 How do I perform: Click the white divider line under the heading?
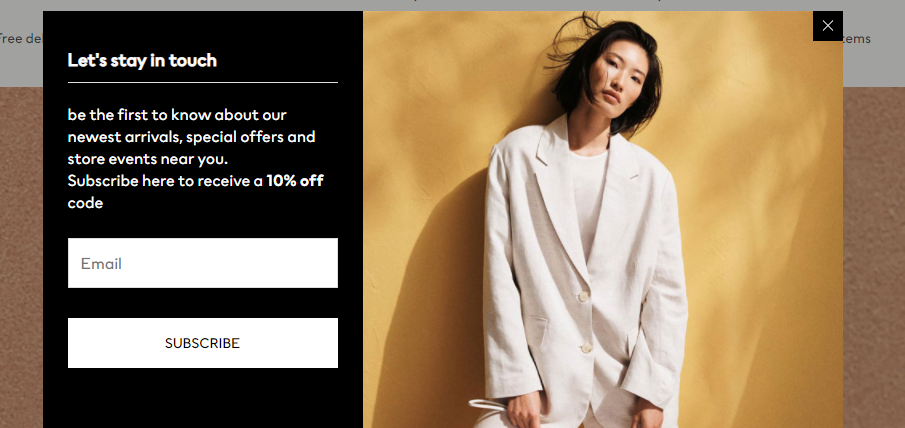[x=203, y=82]
